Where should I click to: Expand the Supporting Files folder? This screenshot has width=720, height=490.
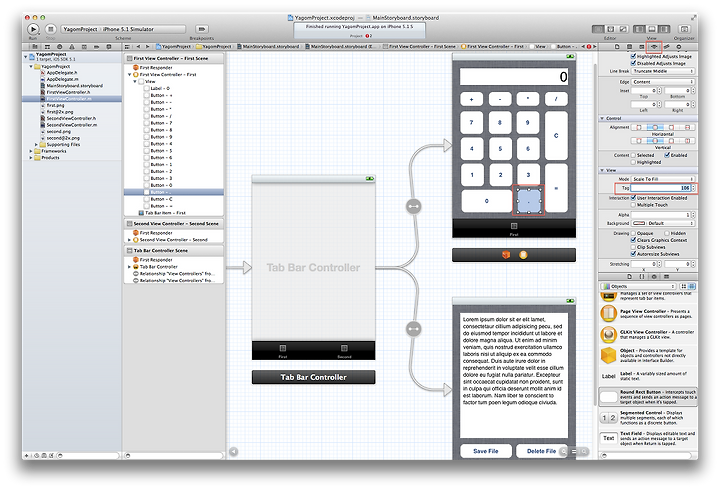pyautogui.click(x=37, y=144)
